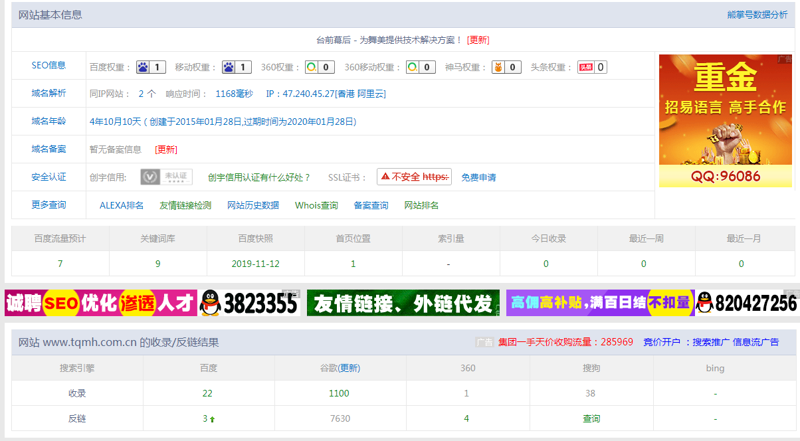Click 免费申请 SSL certificate link

479,177
